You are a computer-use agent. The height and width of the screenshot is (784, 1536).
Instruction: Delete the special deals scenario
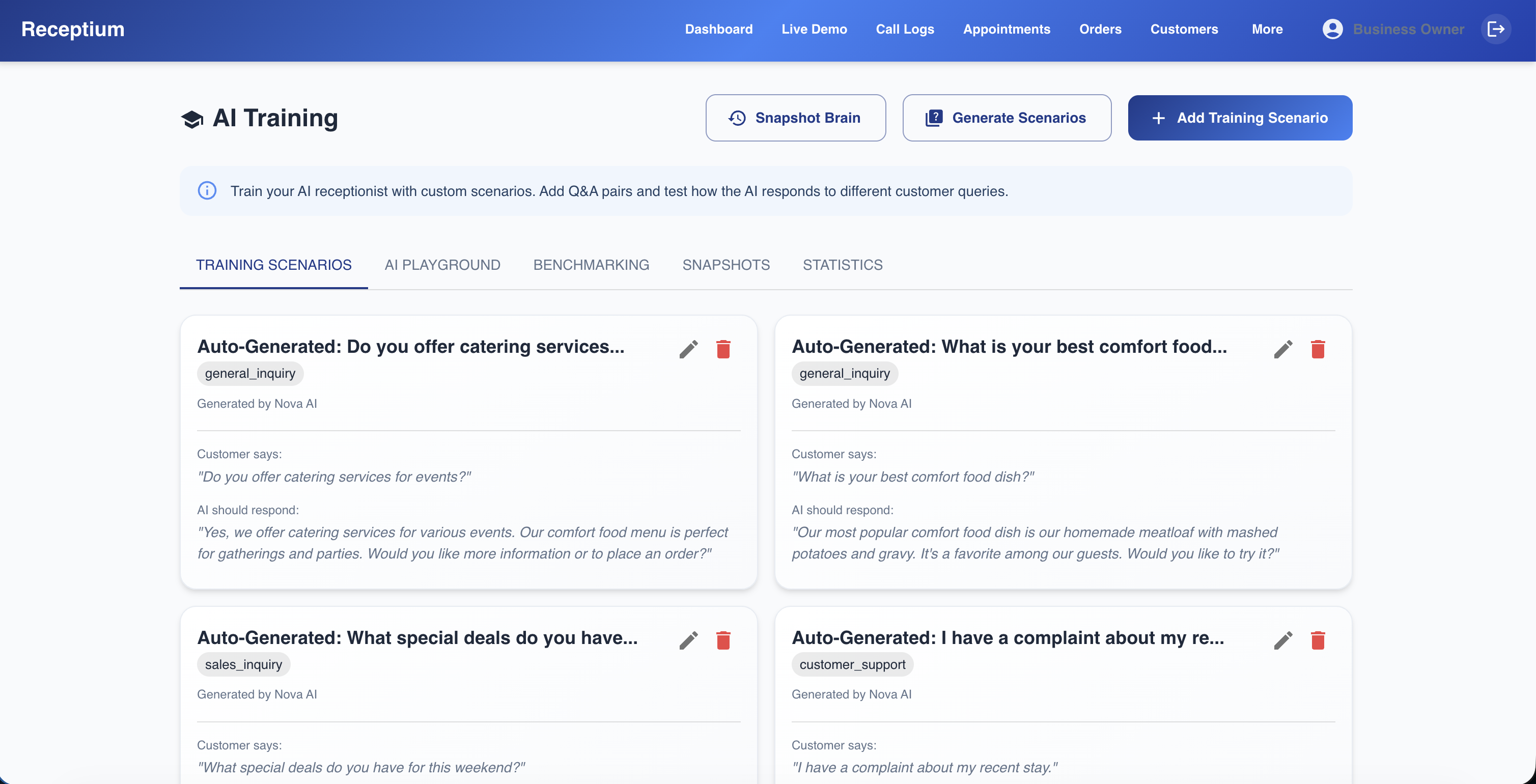point(722,640)
